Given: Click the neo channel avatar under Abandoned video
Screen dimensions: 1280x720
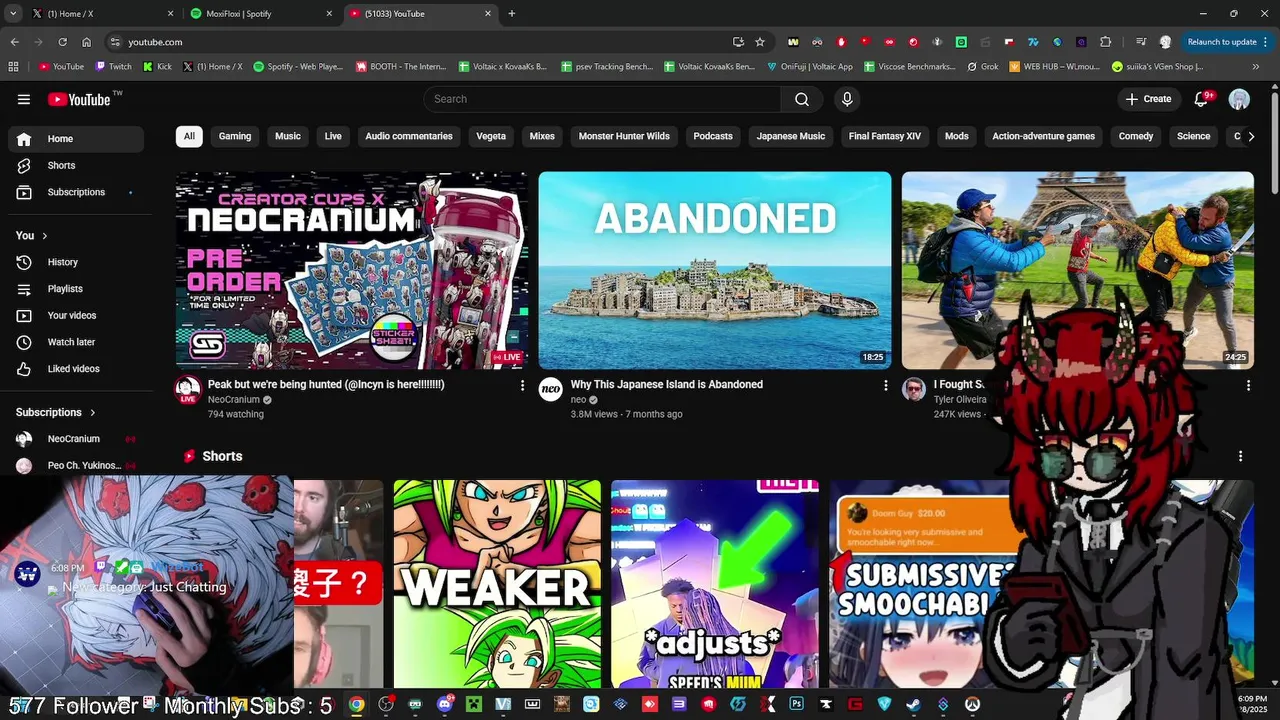Looking at the screenshot, I should tap(551, 390).
